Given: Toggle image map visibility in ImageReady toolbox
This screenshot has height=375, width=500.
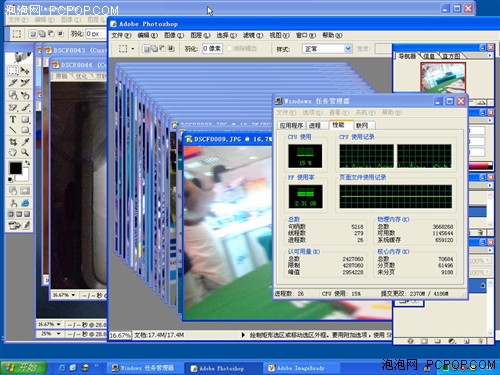Looking at the screenshot, I should (13, 191).
